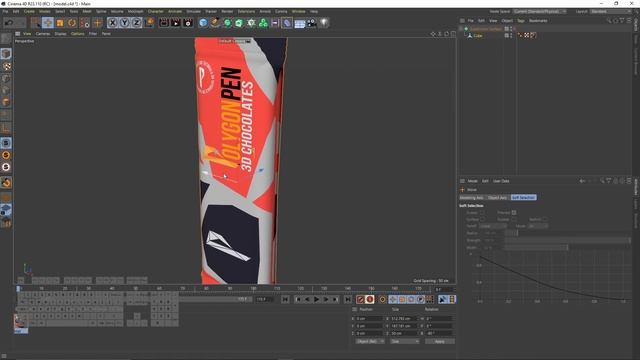The width and height of the screenshot is (640, 360).
Task: Click Render View clapperboard icon
Action: 164,23
